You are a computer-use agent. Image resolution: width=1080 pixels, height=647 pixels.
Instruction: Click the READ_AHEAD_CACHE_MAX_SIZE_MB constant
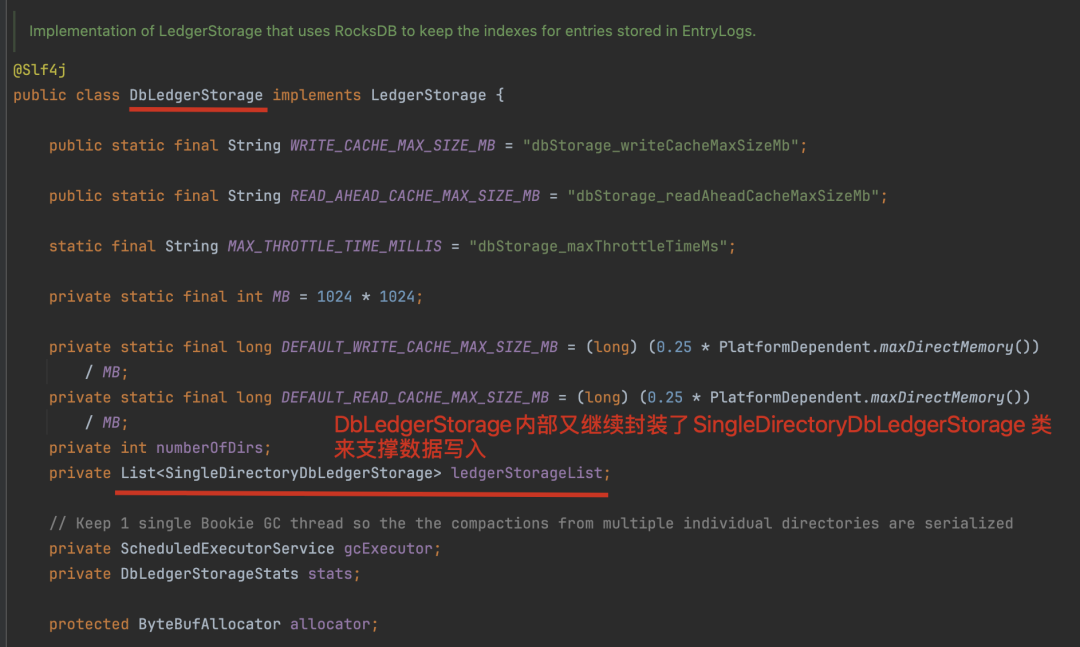click(x=415, y=196)
